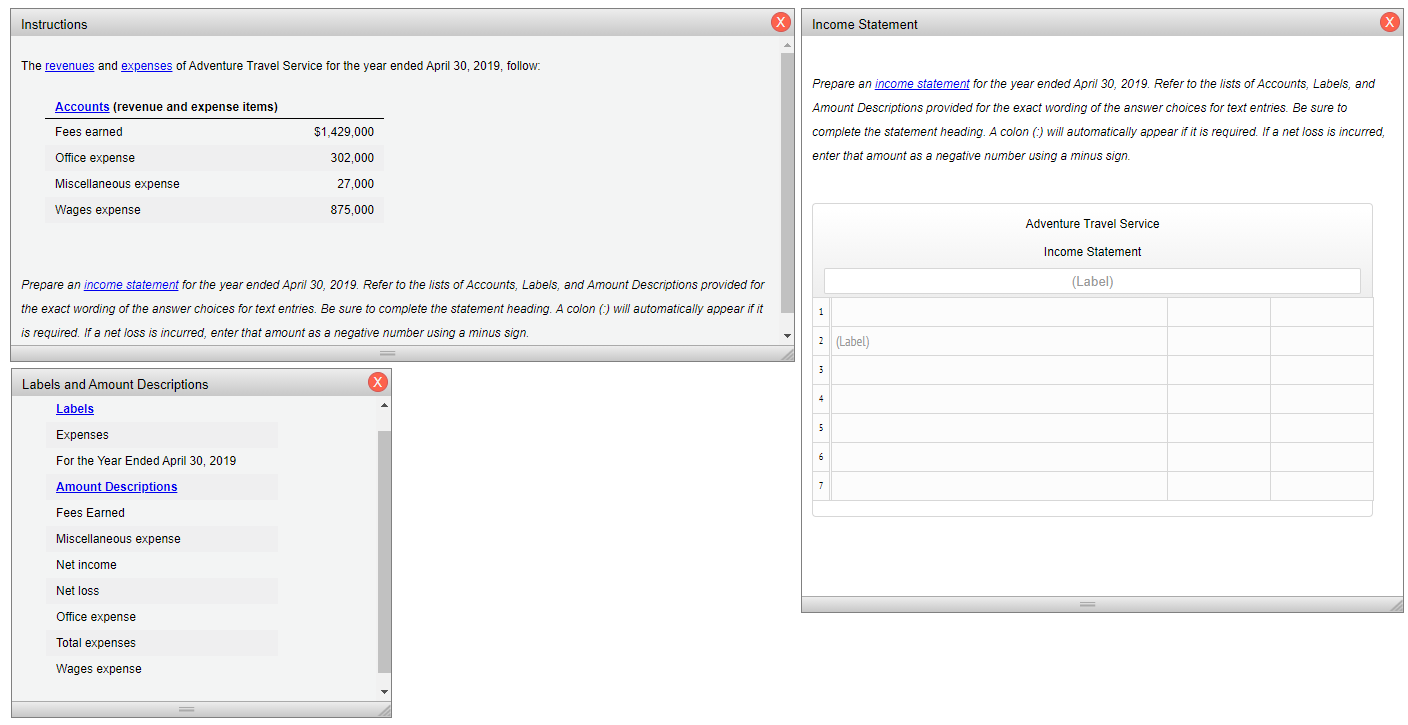The image size is (1408, 725).
Task: Close the Income Statement panel
Action: pos(1389,21)
